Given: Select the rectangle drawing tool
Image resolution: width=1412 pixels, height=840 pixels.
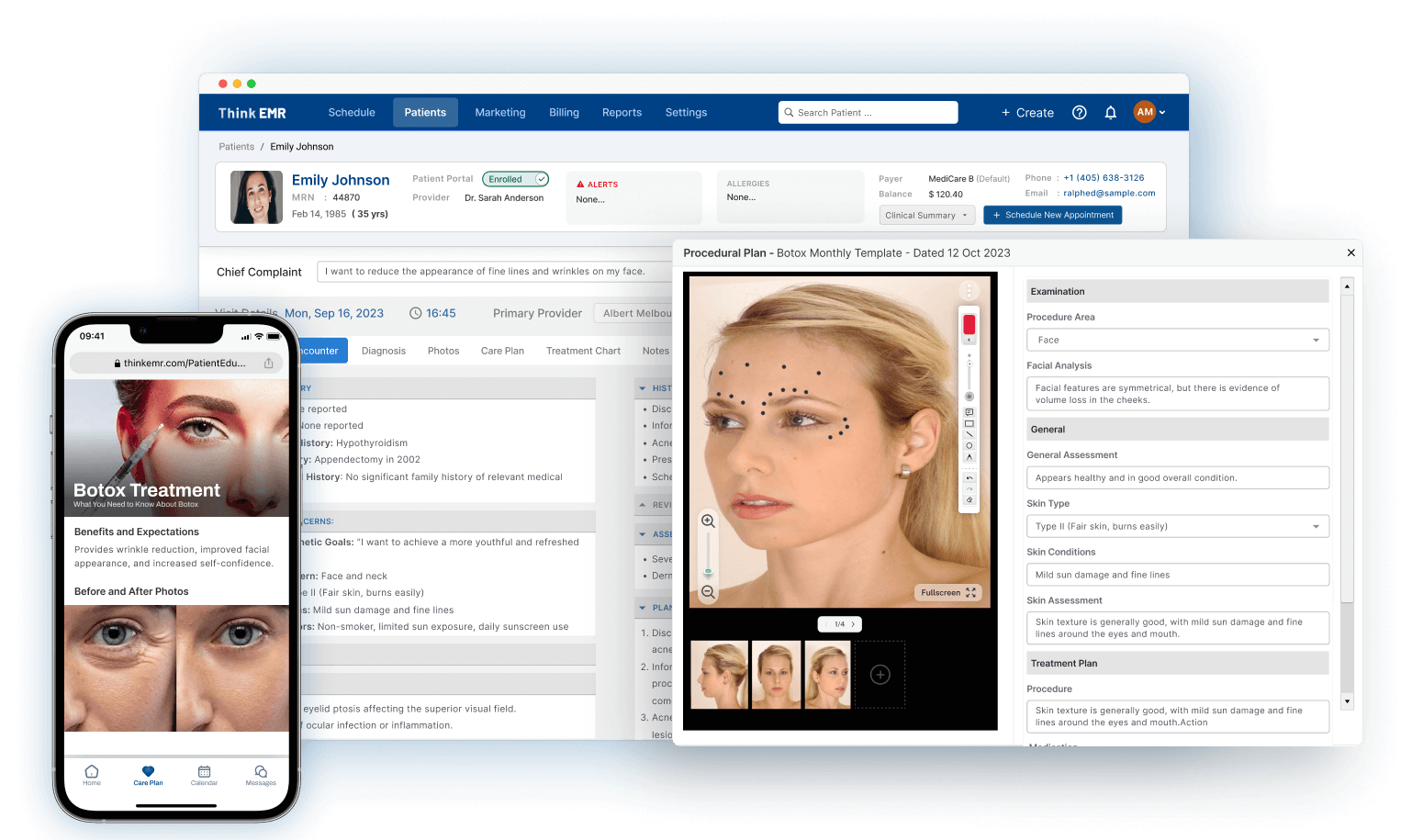Looking at the screenshot, I should pyautogui.click(x=969, y=423).
